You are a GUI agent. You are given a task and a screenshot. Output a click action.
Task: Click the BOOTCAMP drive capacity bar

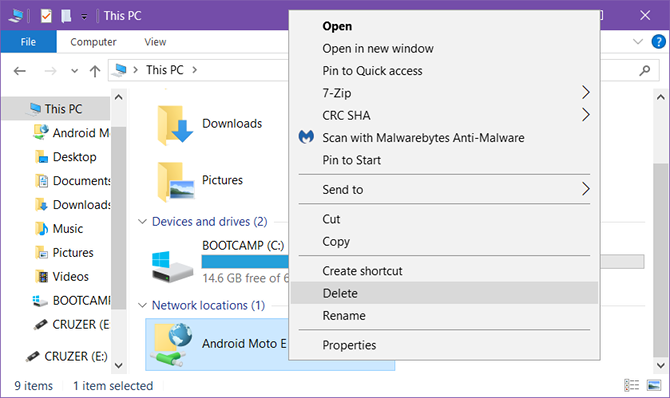tap(245, 262)
